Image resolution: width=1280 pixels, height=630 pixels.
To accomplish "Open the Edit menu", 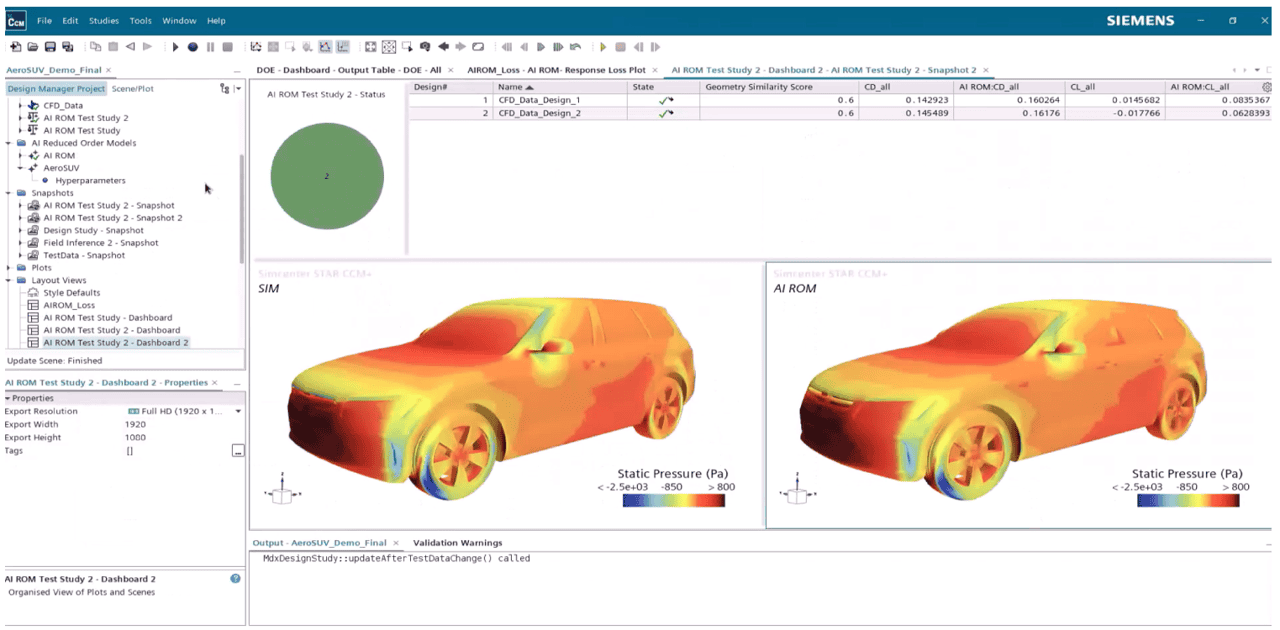I will tap(70, 20).
